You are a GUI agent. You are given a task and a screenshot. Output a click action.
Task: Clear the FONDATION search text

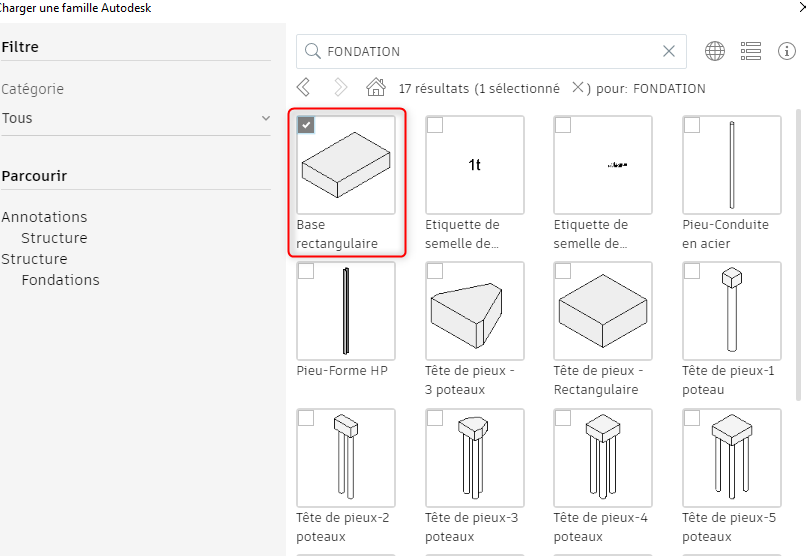tap(669, 51)
